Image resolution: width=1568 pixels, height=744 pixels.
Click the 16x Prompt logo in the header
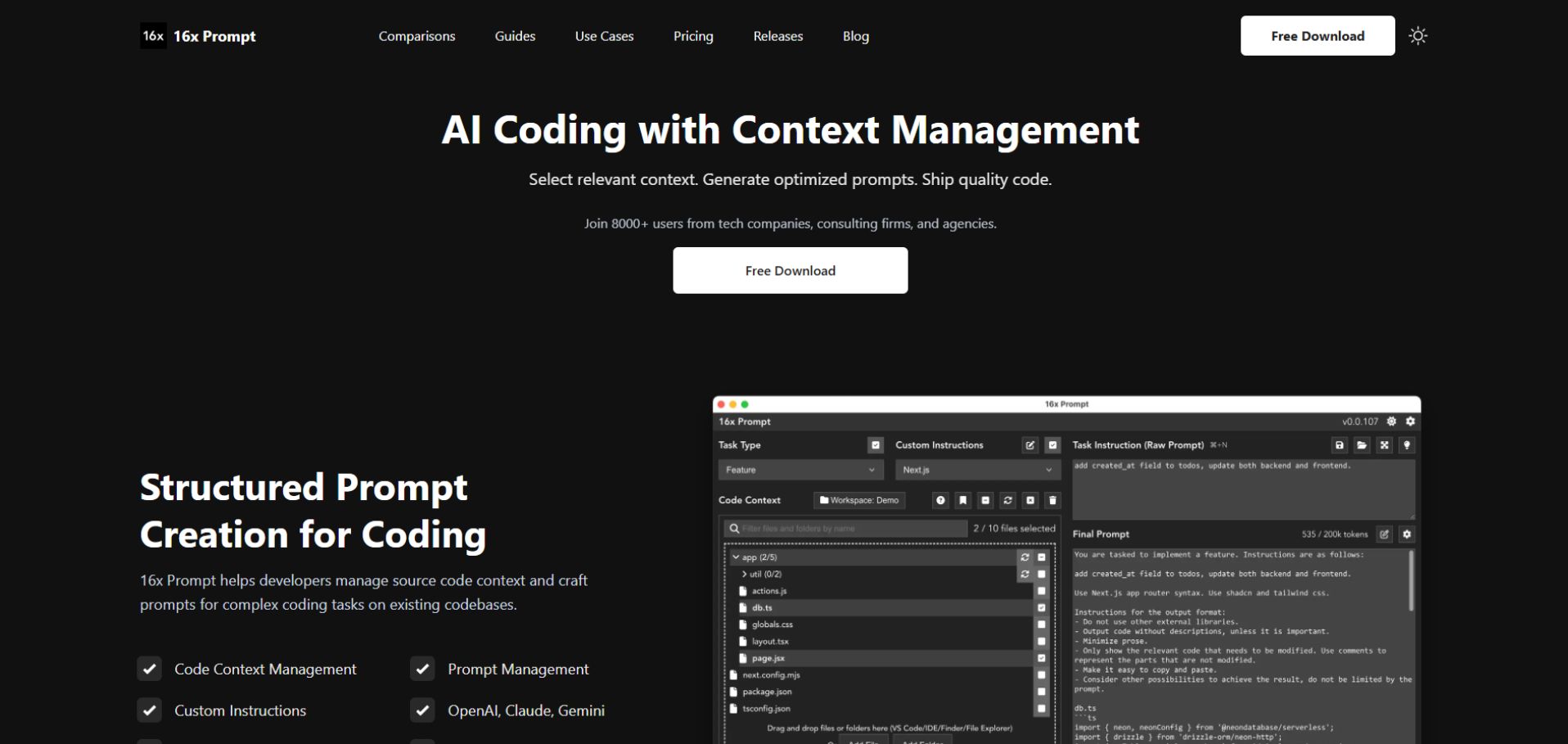coord(153,36)
